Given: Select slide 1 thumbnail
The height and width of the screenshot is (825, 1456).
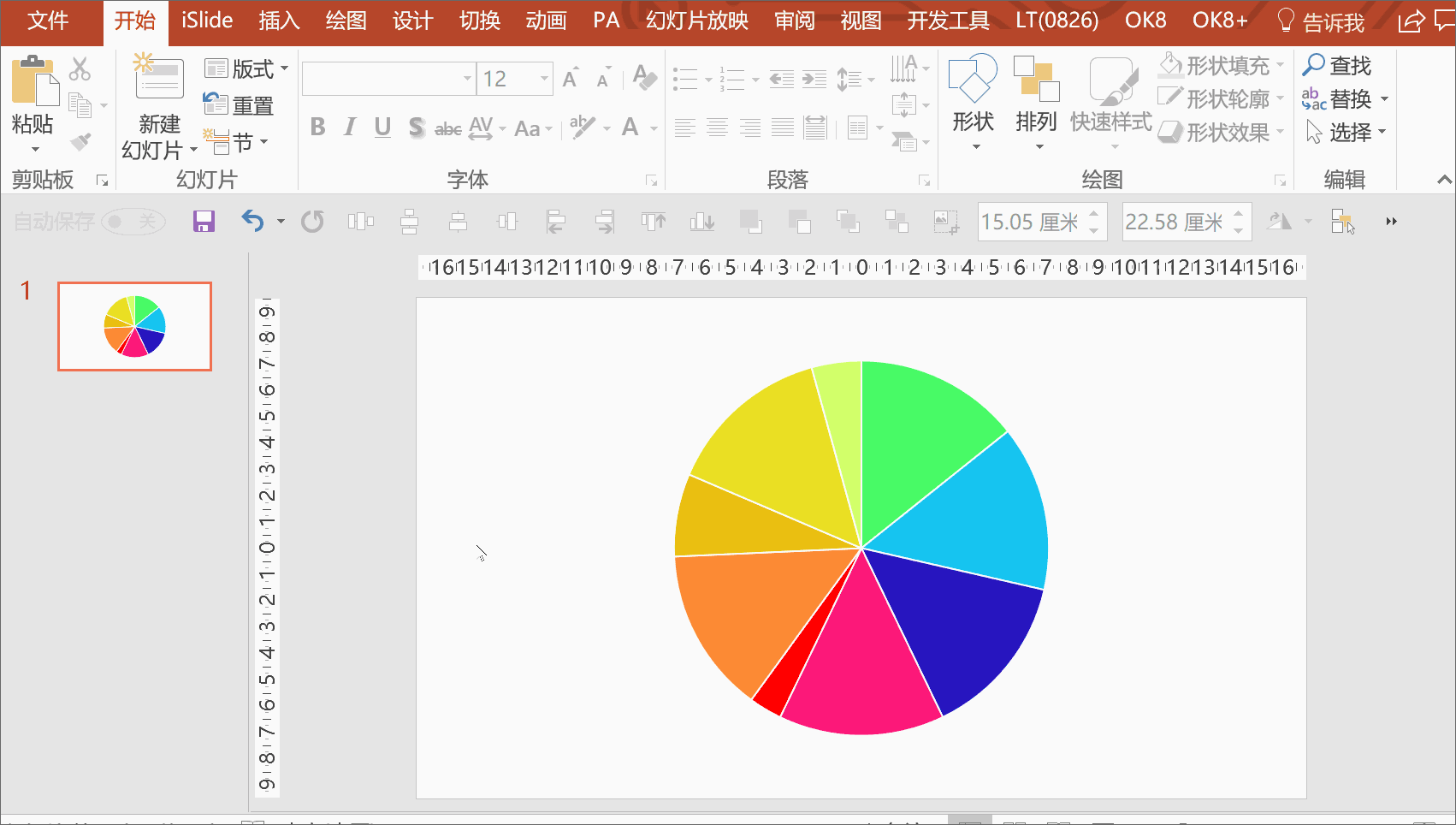Looking at the screenshot, I should point(134,326).
